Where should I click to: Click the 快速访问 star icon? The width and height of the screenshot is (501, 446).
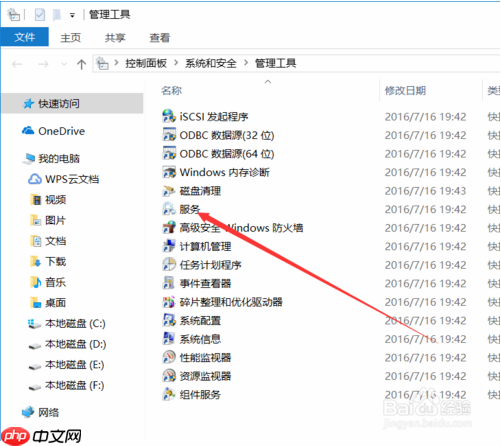(29, 104)
